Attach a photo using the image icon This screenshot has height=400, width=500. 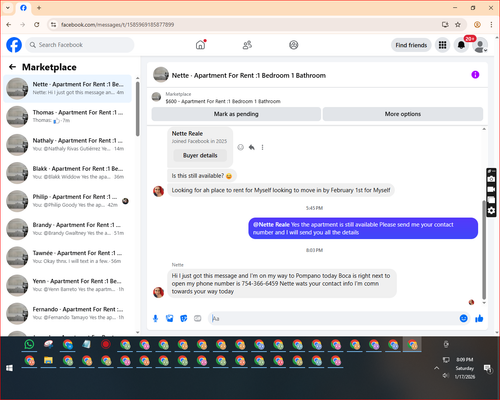pyautogui.click(x=170, y=318)
